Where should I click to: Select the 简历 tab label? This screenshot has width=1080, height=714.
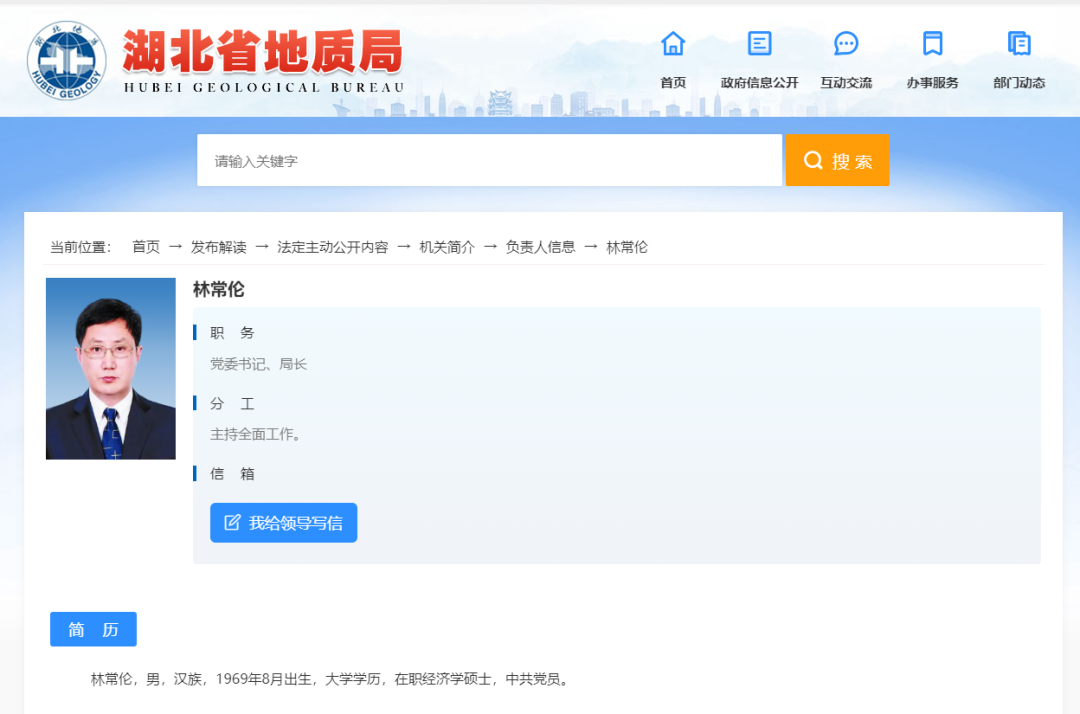click(93, 629)
